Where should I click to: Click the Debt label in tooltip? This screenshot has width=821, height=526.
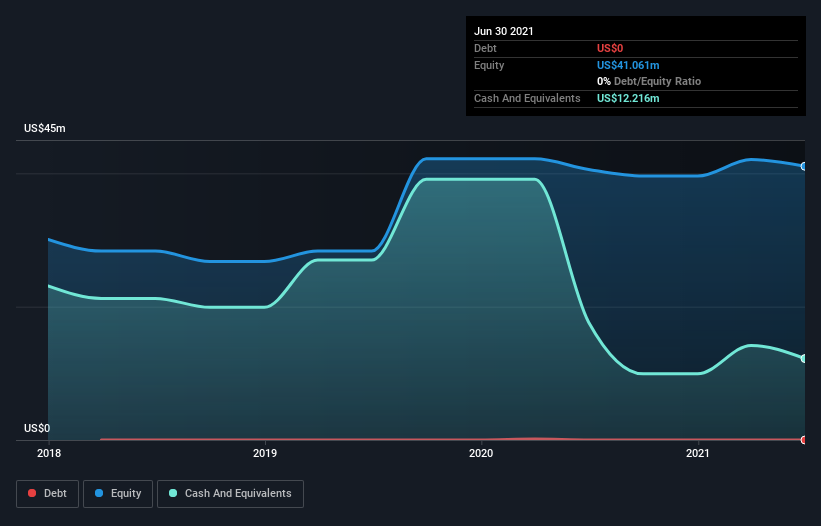pyautogui.click(x=485, y=48)
